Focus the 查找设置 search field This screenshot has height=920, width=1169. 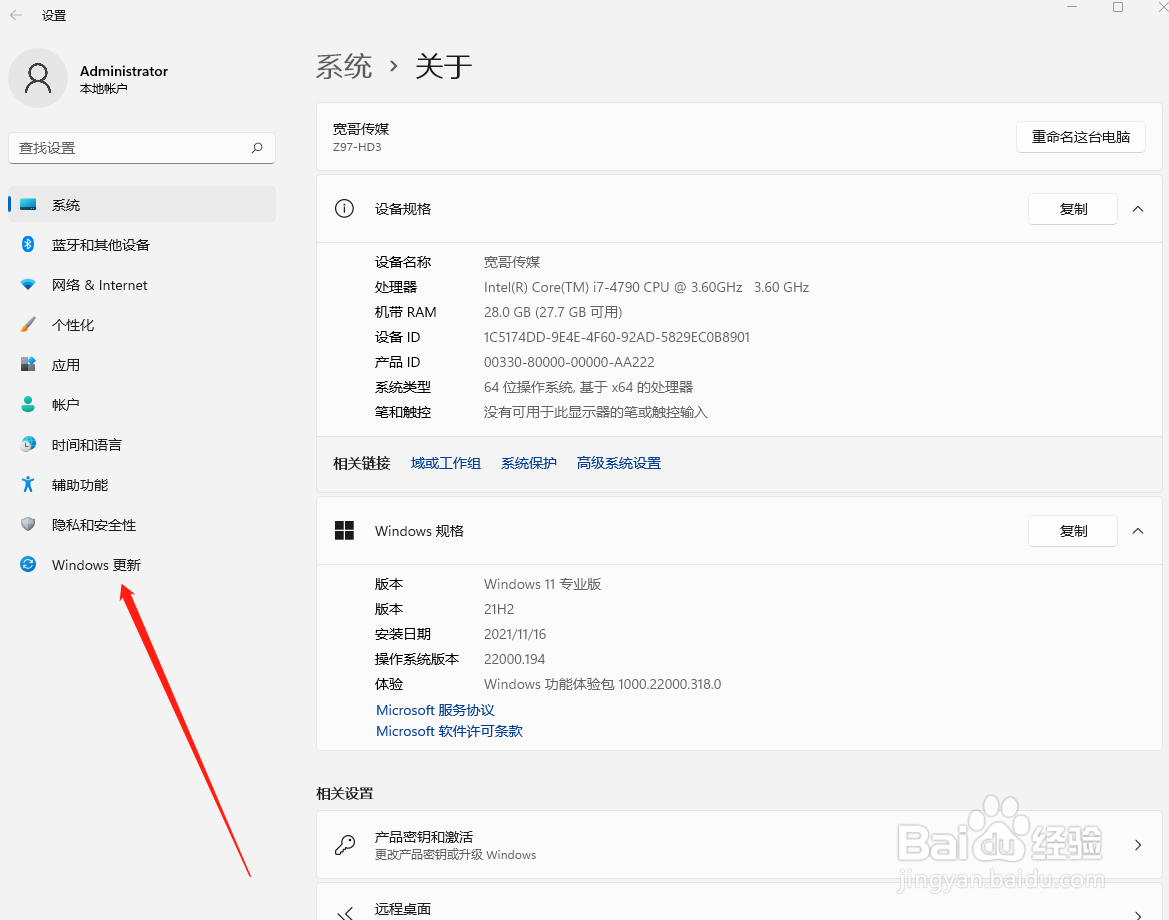[x=142, y=148]
